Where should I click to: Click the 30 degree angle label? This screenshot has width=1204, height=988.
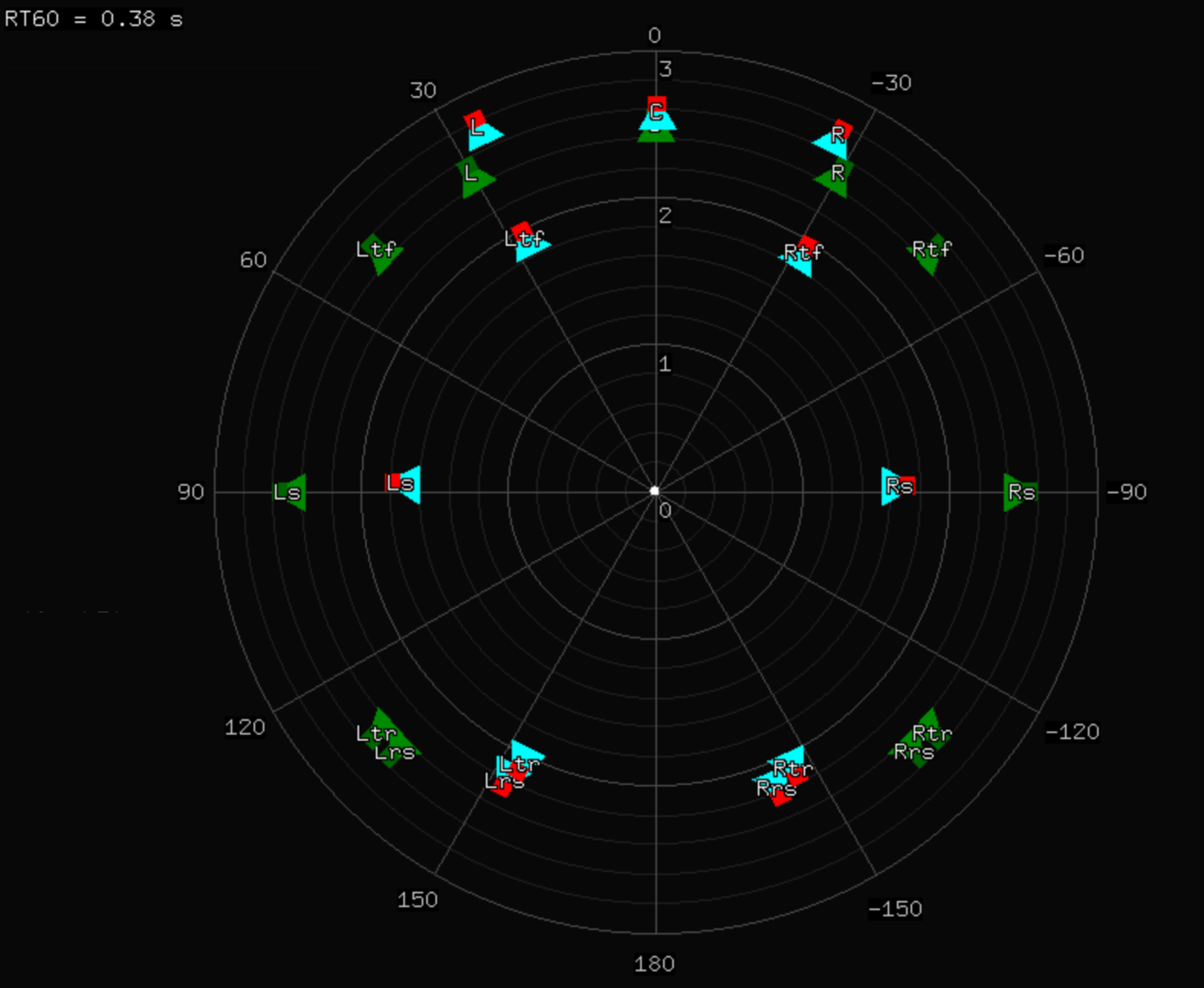423,91
